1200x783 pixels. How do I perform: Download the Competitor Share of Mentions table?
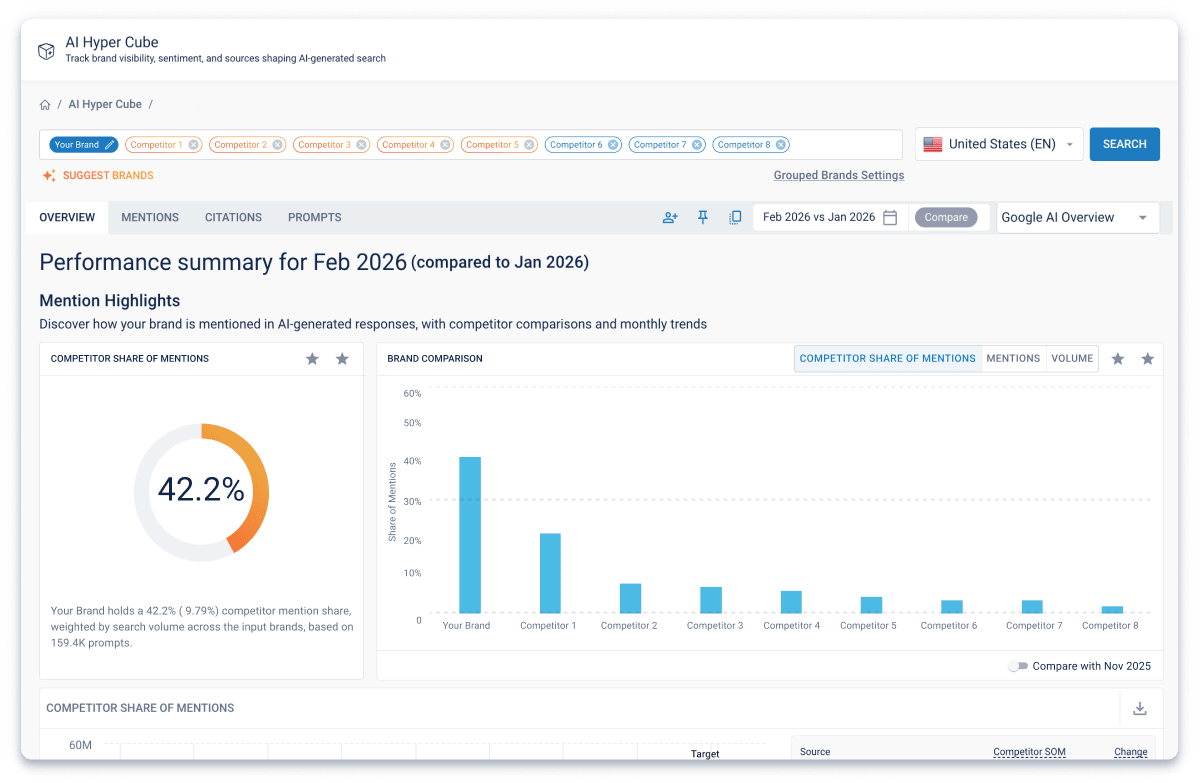(x=1140, y=709)
